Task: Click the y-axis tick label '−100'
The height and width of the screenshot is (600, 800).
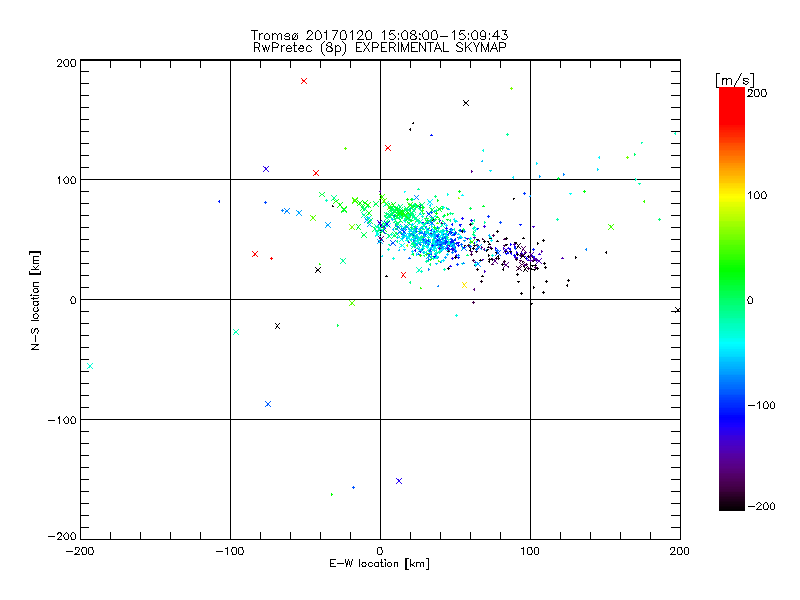Action: click(62, 420)
